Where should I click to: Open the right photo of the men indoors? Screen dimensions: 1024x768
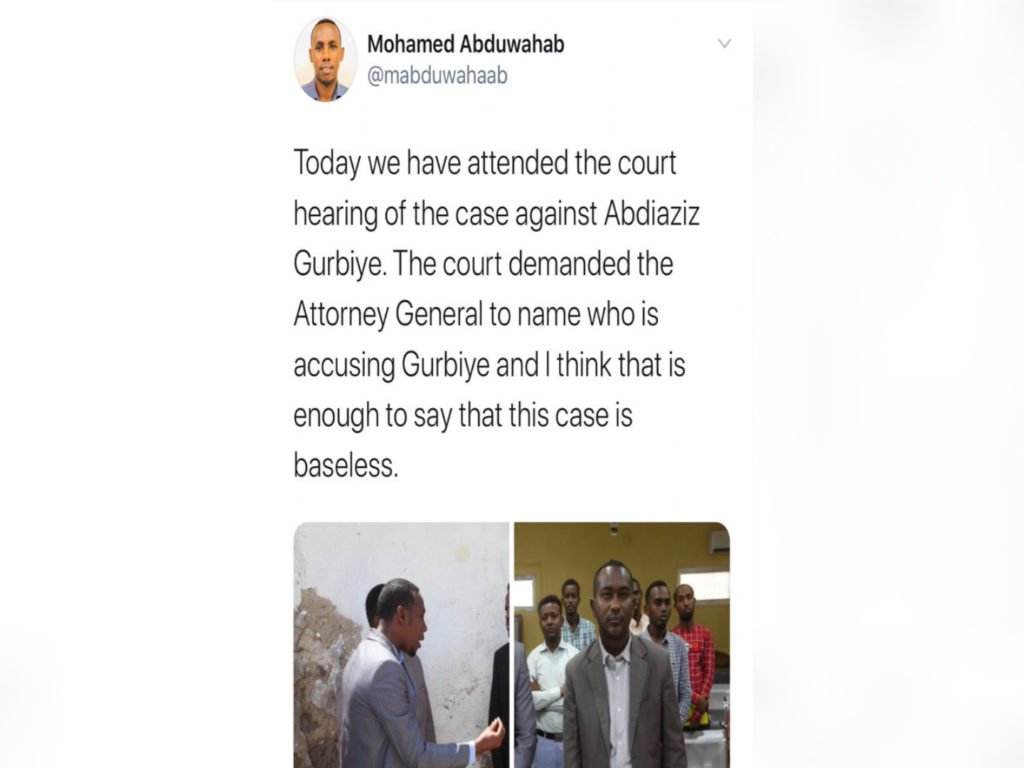(622, 645)
